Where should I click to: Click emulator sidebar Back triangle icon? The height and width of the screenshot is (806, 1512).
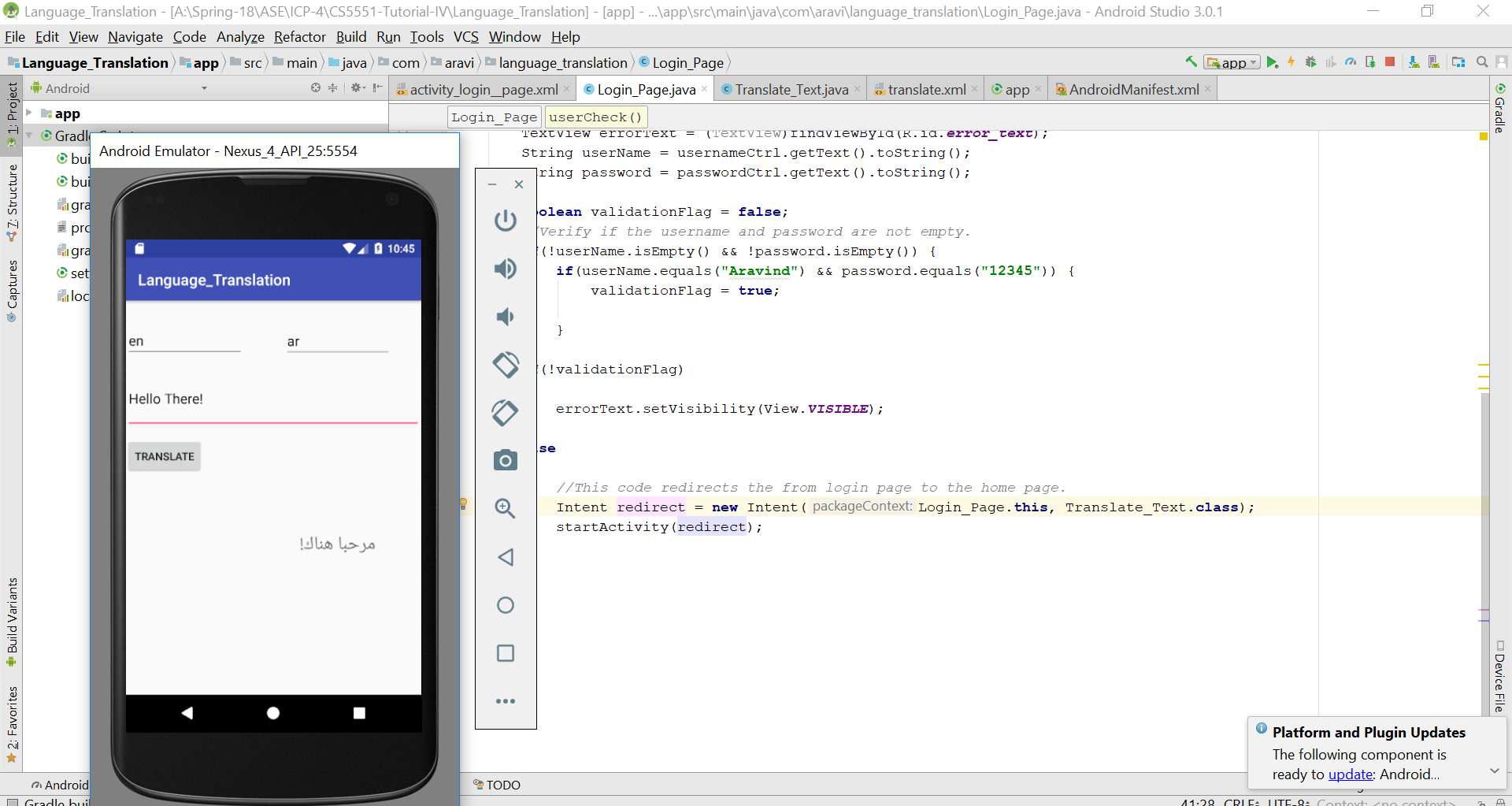(506, 557)
